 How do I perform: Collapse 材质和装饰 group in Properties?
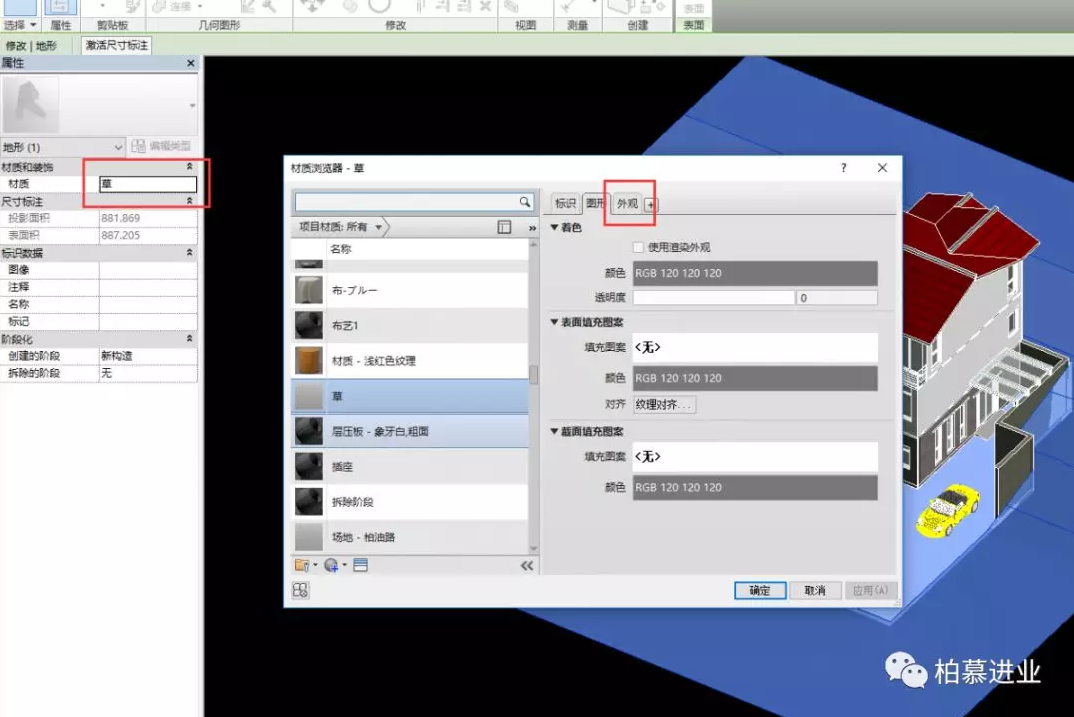(190, 166)
